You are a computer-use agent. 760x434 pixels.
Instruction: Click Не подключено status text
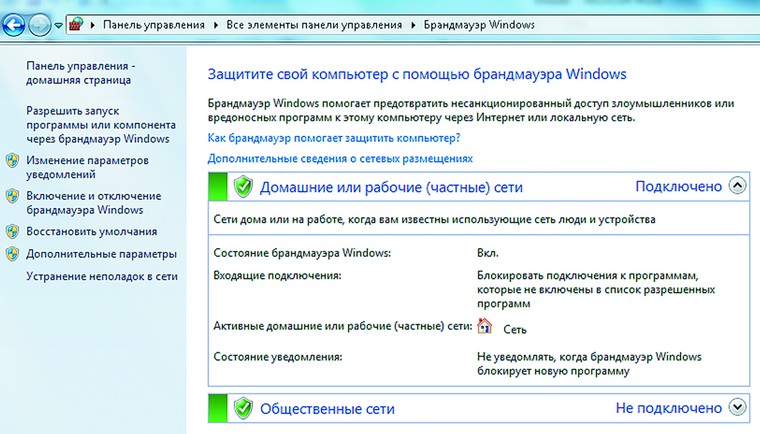[669, 408]
